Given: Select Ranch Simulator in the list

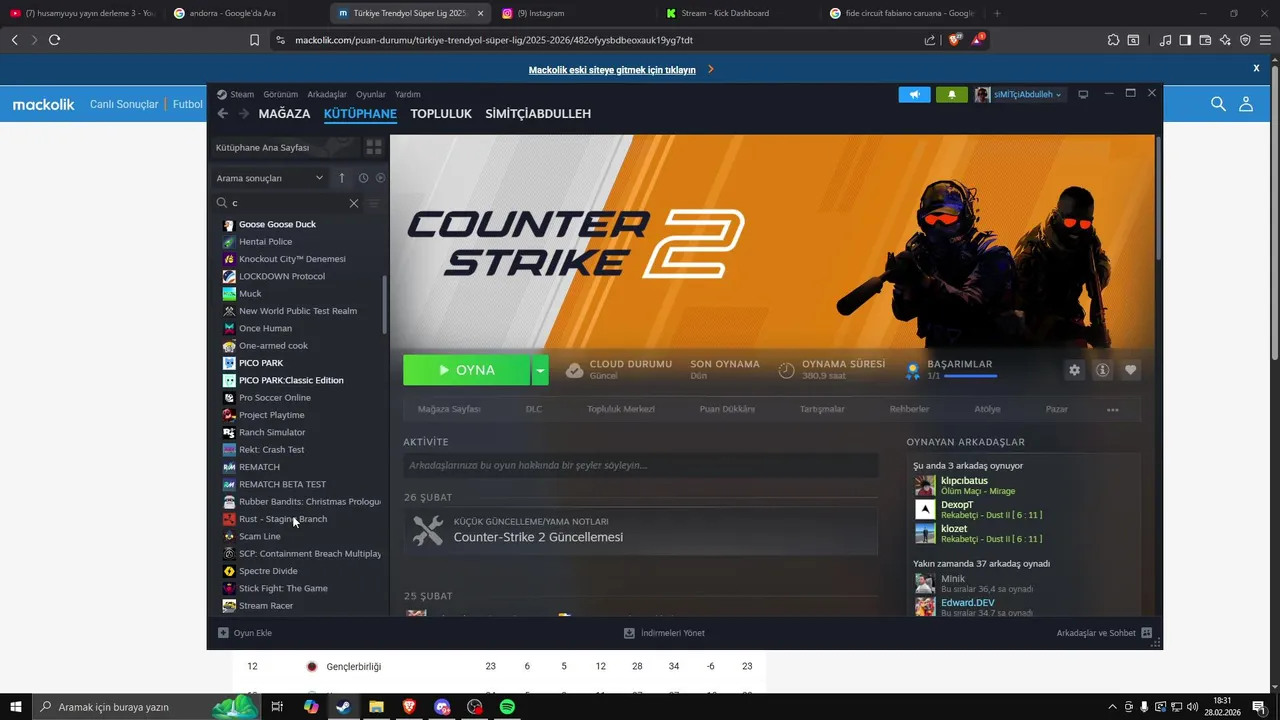Looking at the screenshot, I should click(272, 432).
